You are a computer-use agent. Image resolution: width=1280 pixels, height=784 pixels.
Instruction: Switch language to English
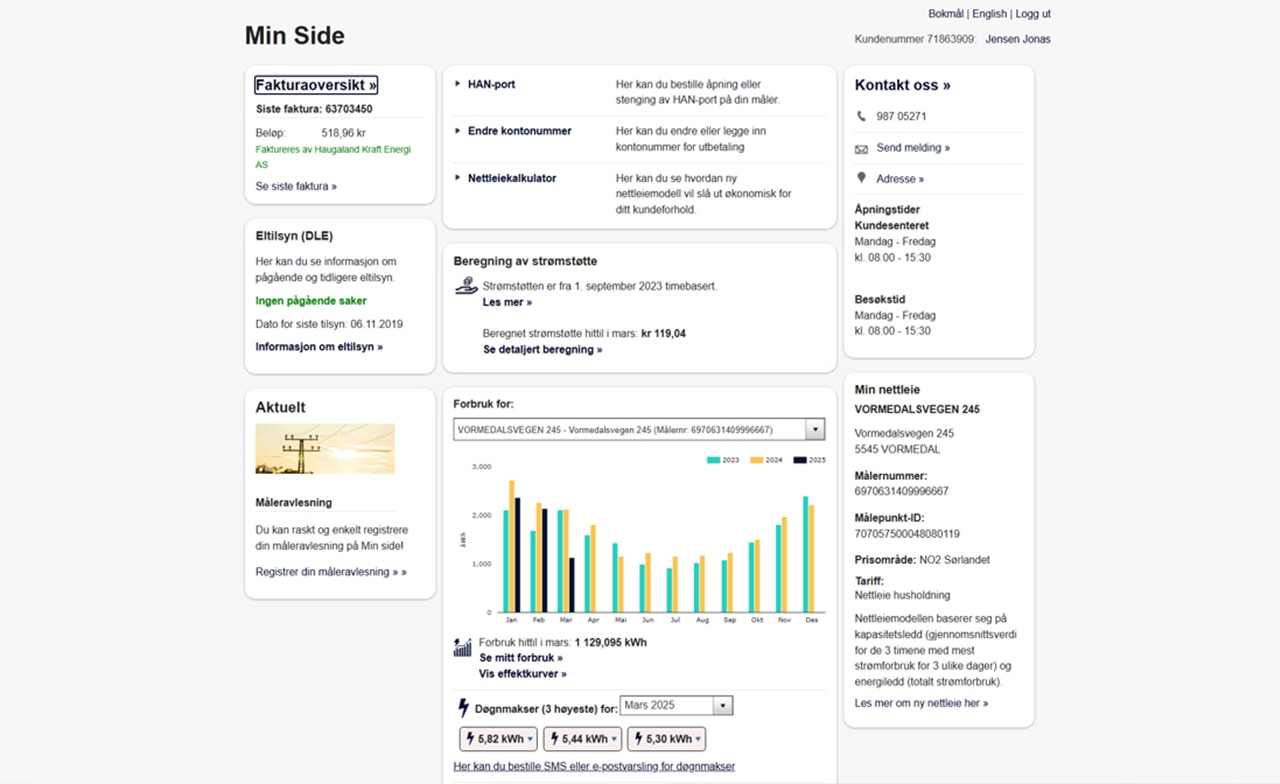[x=989, y=13]
